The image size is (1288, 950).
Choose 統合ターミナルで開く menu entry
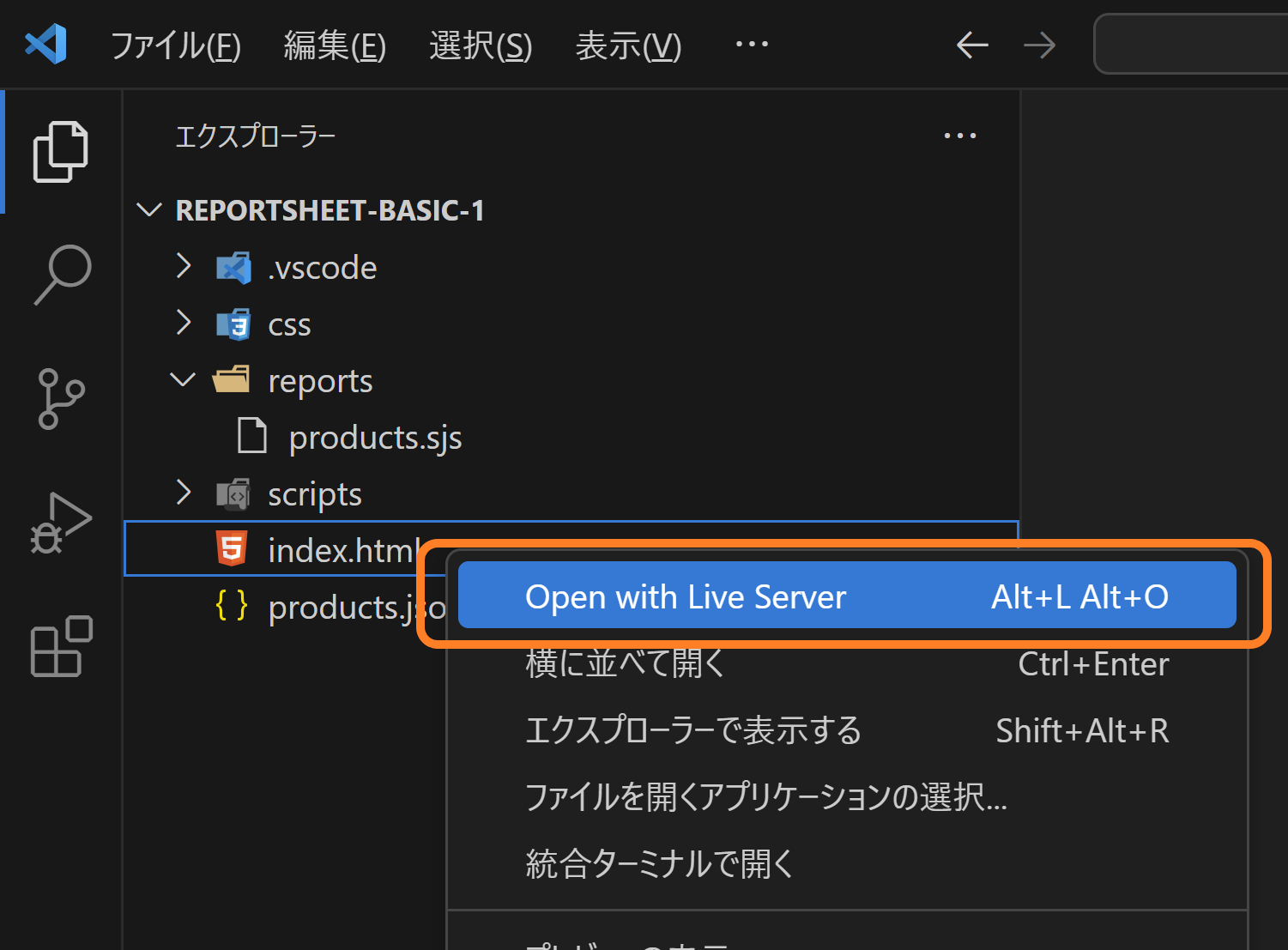click(x=847, y=863)
